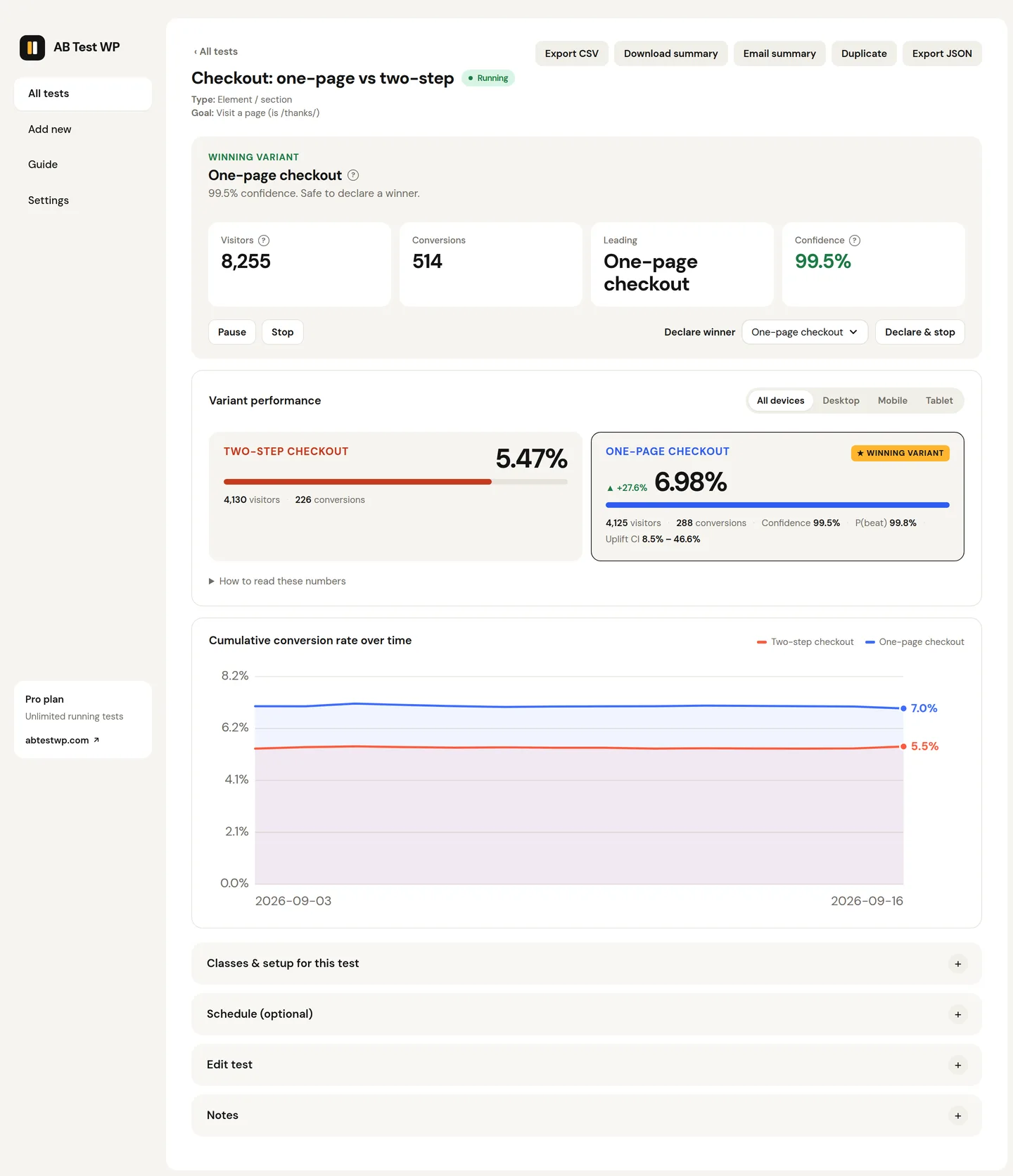Expand Classes & setup for this test
1013x1176 pixels.
coord(586,964)
